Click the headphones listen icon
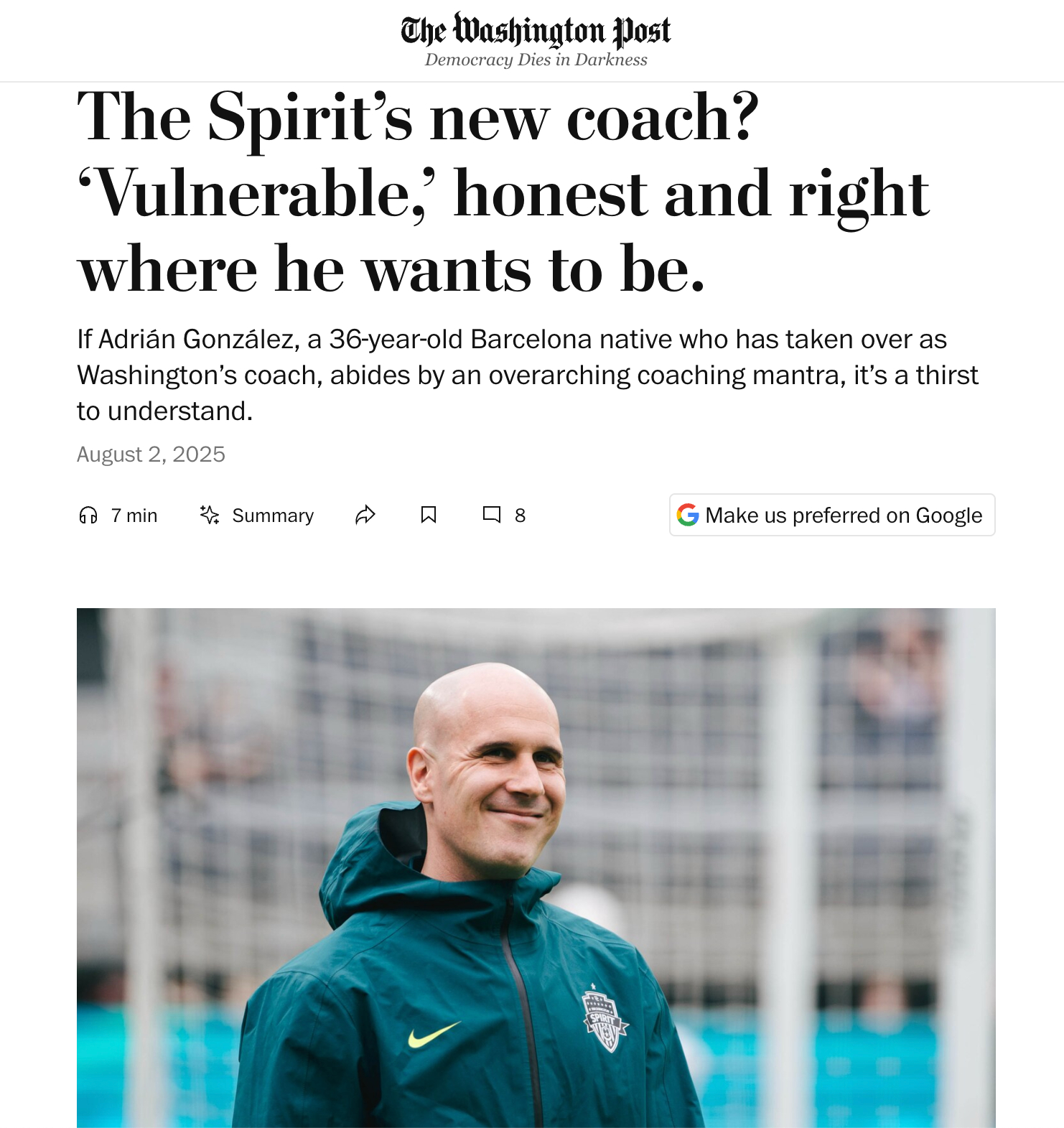The height and width of the screenshot is (1128, 1064). click(x=88, y=515)
